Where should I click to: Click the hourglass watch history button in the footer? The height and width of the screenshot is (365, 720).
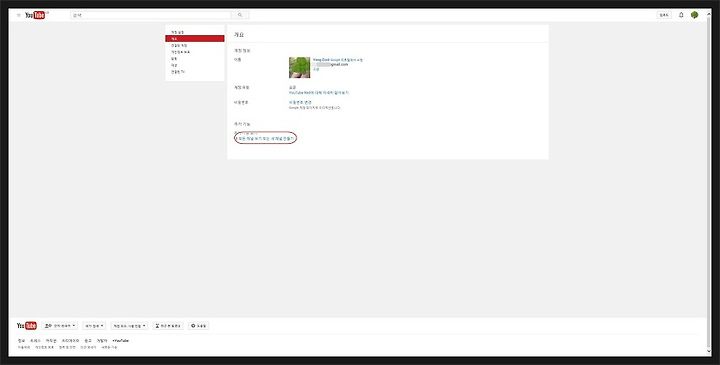tap(168, 326)
